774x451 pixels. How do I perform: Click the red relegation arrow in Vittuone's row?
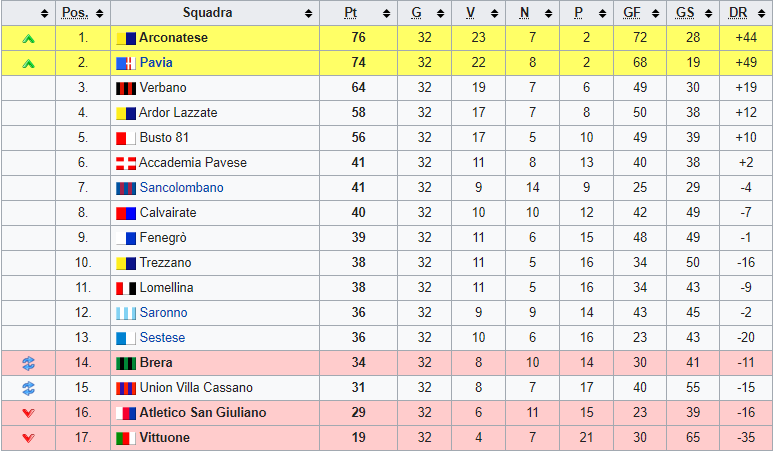coord(29,438)
